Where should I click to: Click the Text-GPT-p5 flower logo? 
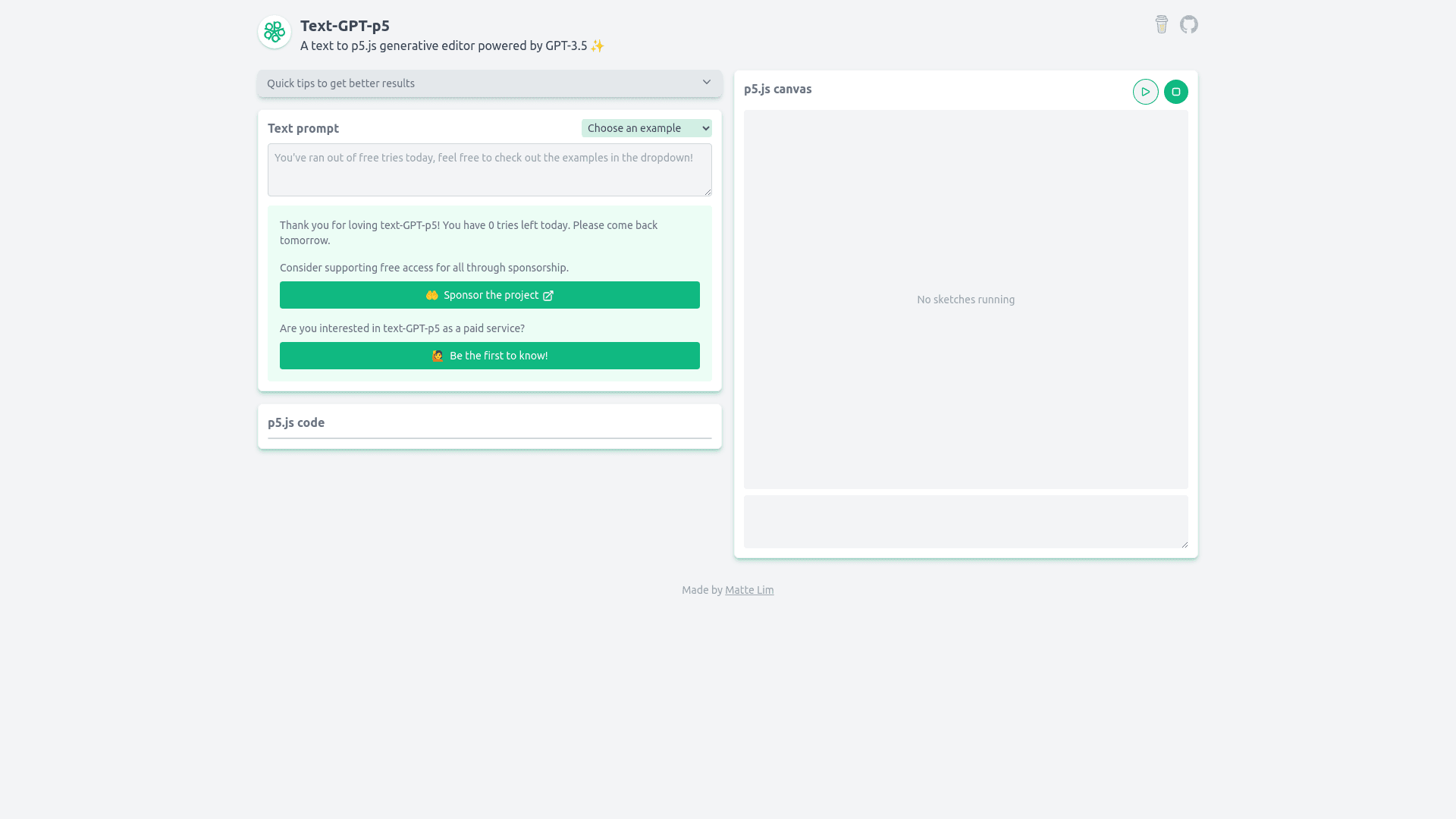275,33
